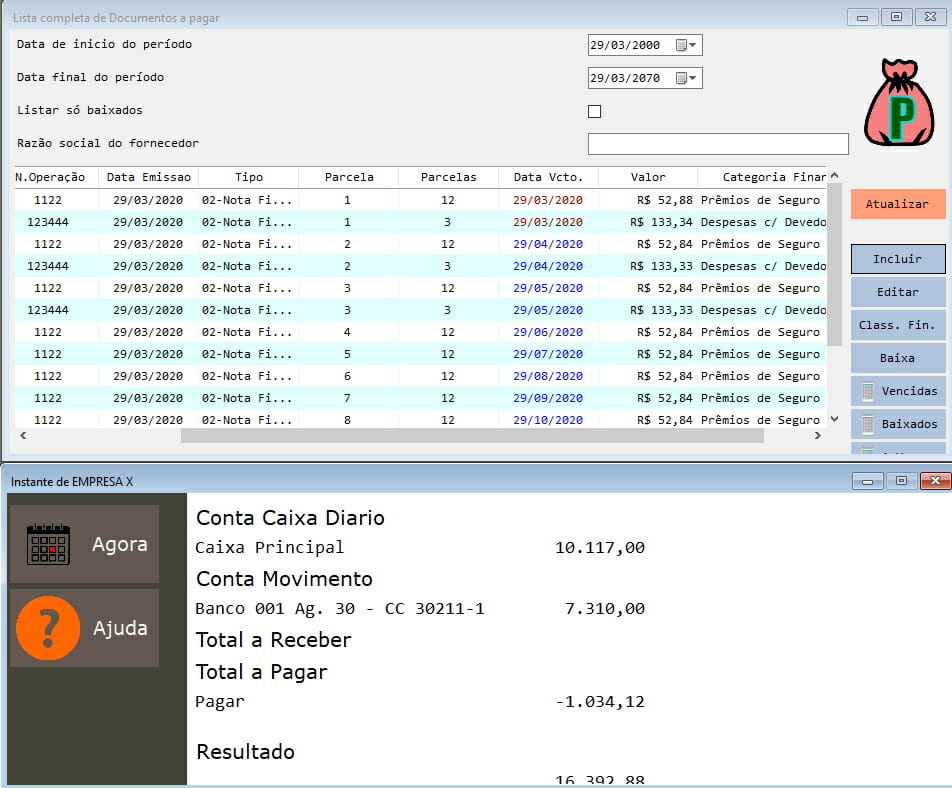Close the 'Lista completa de Documentos a pagar' window
Image resolution: width=952 pixels, height=788 pixels.
point(930,17)
